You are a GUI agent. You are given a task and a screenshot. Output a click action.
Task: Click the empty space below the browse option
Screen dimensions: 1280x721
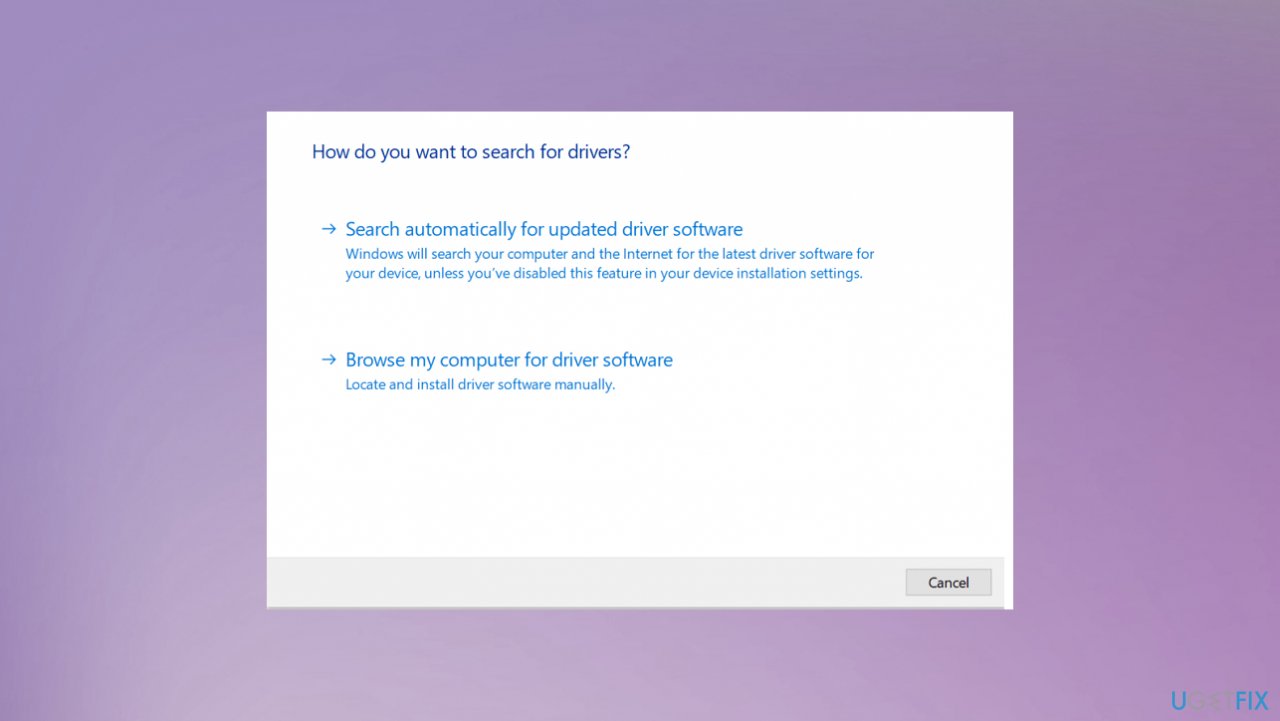(x=640, y=470)
